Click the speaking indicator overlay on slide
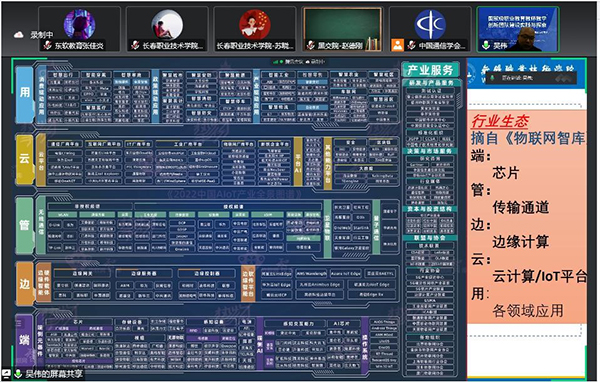The image size is (600, 382). pyautogui.click(x=531, y=78)
